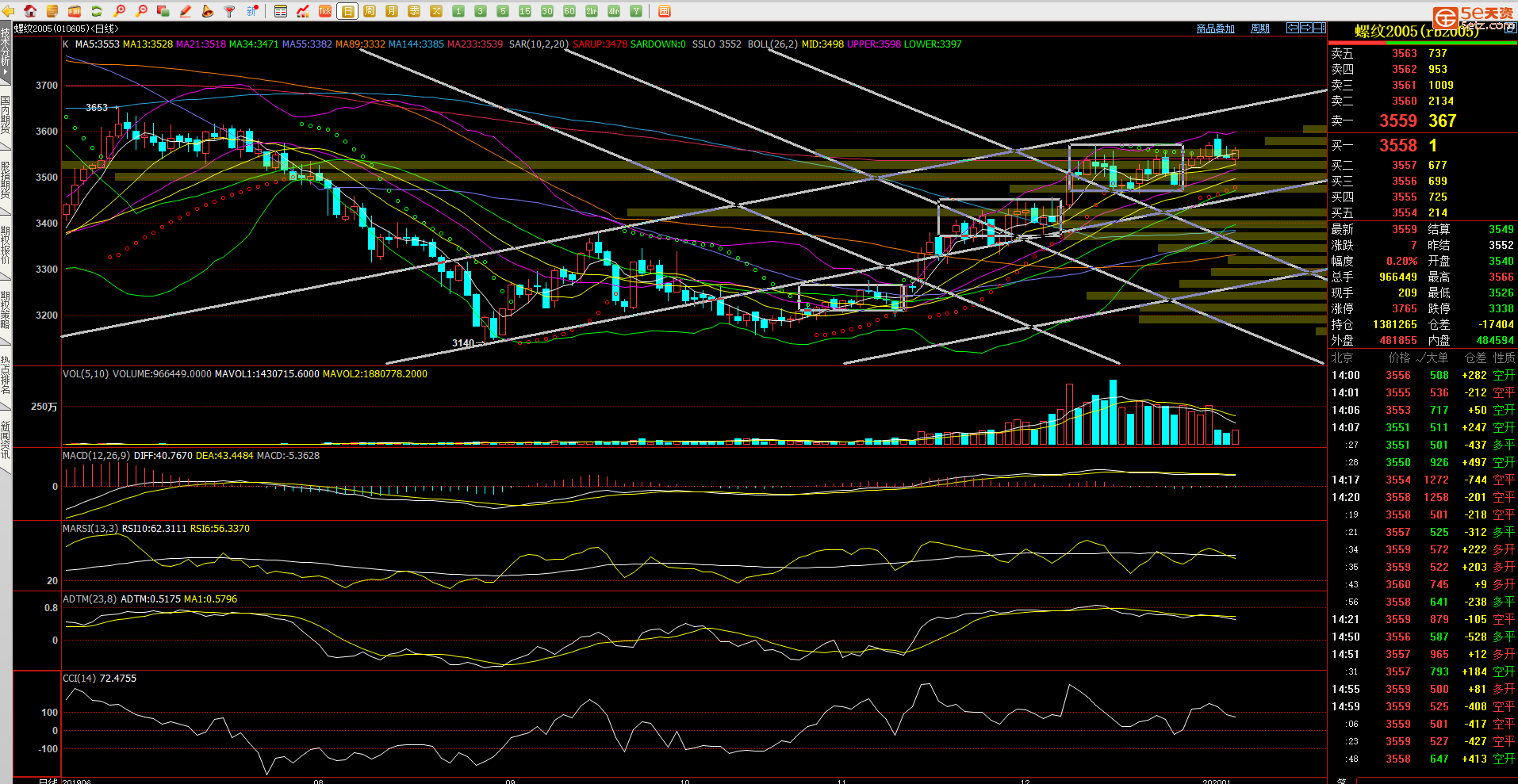Click the right arrow chart navigation button
Viewport: 1518px width, 784px height.
click(x=1305, y=28)
